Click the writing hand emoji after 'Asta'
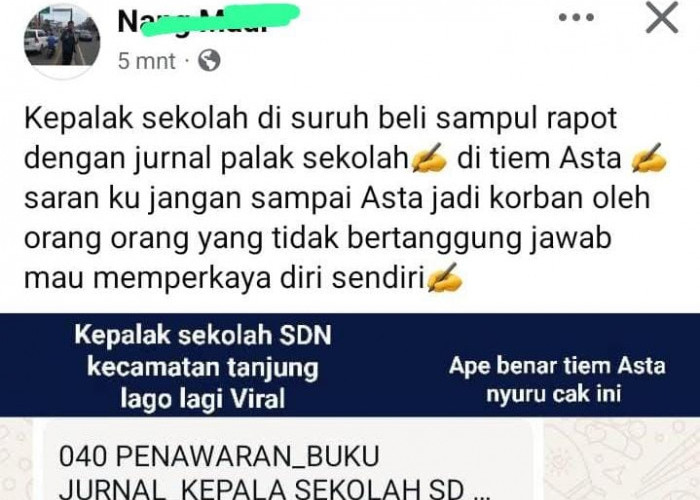The width and height of the screenshot is (700, 500). click(x=650, y=158)
